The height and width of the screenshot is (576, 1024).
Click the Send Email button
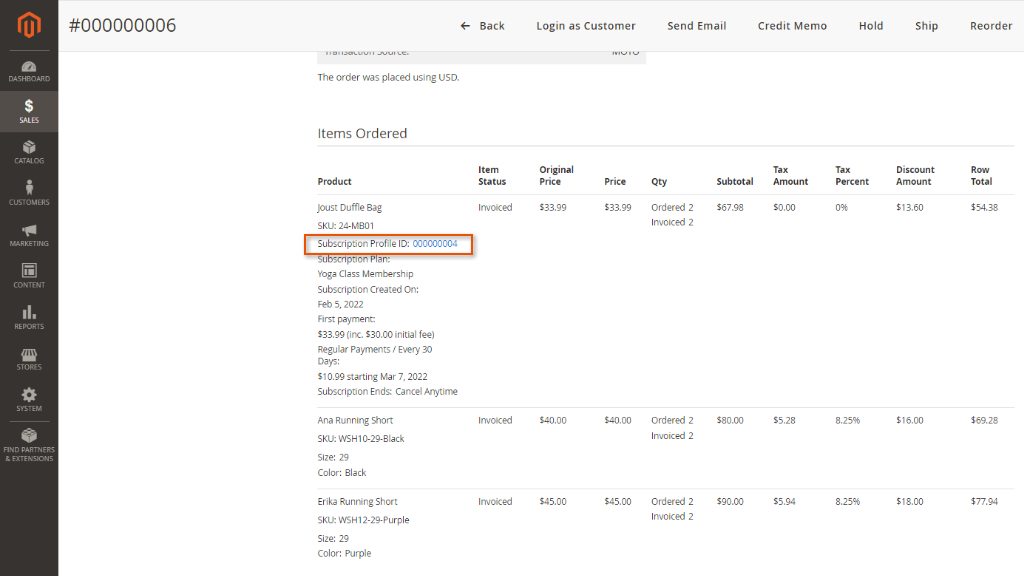tap(696, 25)
